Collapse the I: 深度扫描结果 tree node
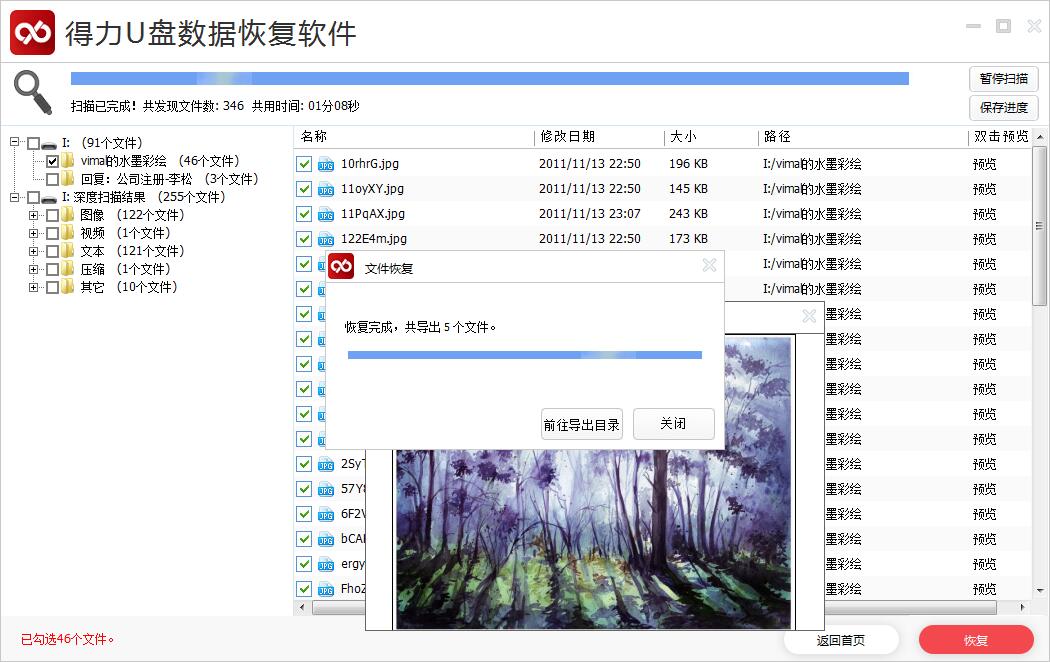Screen dimensions: 1050x662 click(x=14, y=197)
